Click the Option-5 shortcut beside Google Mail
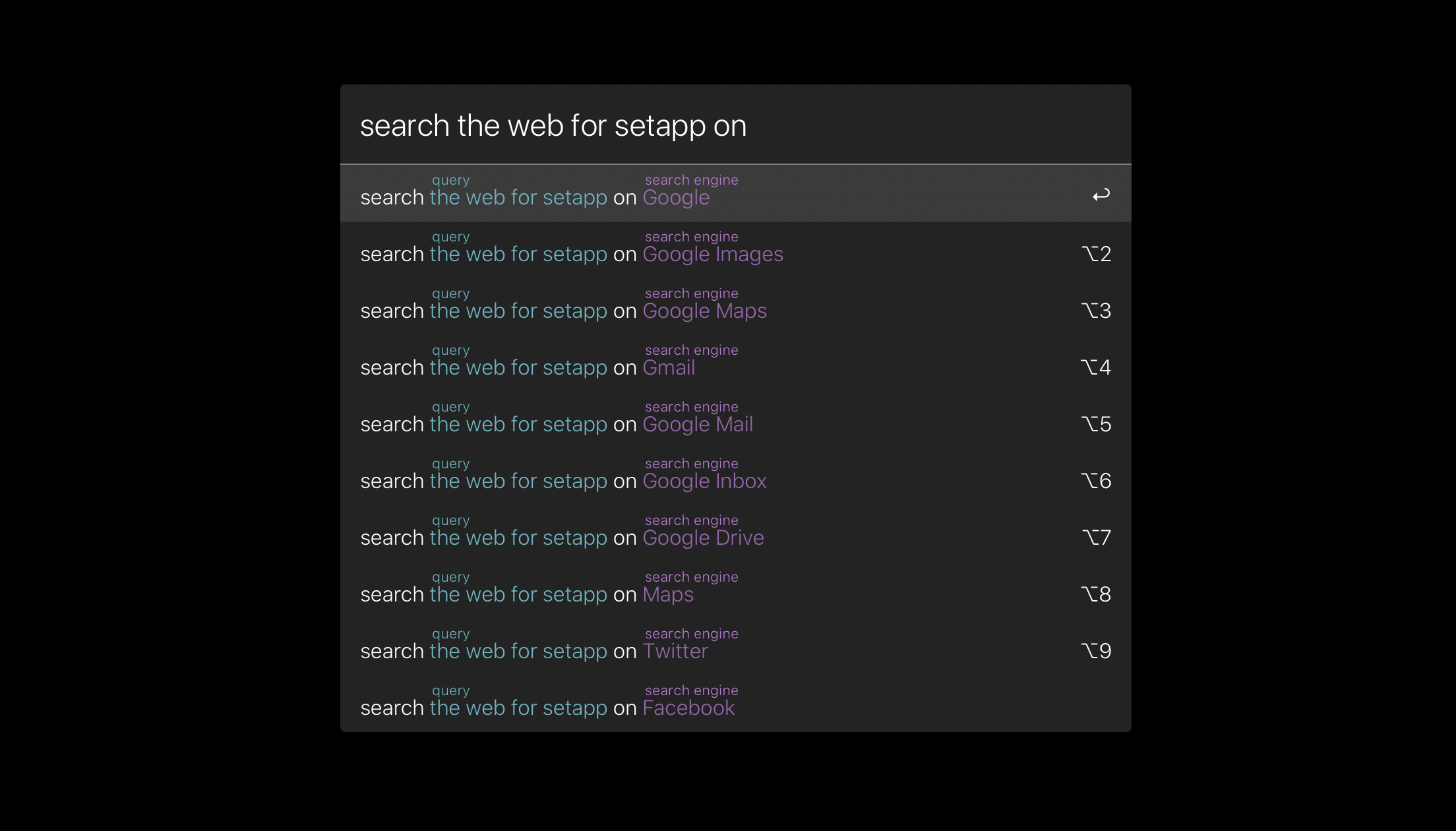Image resolution: width=1456 pixels, height=831 pixels. click(1096, 424)
